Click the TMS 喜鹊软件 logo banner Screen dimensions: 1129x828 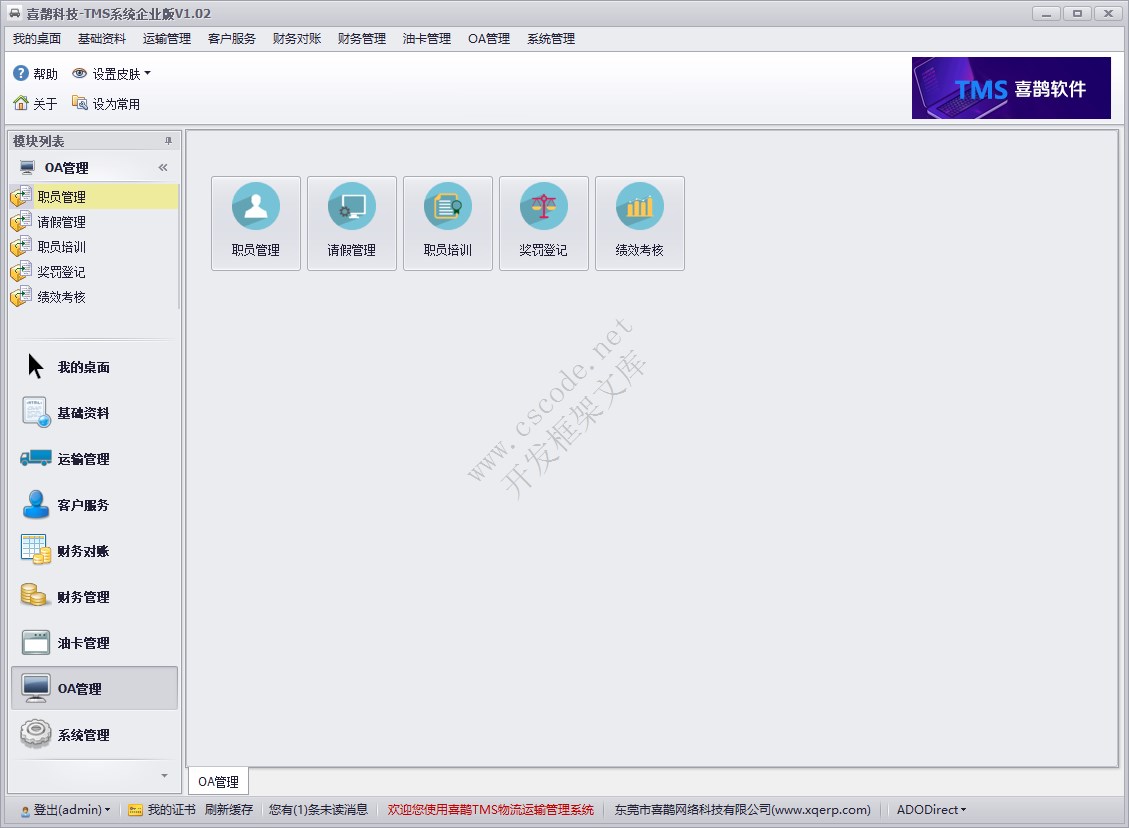(x=1011, y=88)
